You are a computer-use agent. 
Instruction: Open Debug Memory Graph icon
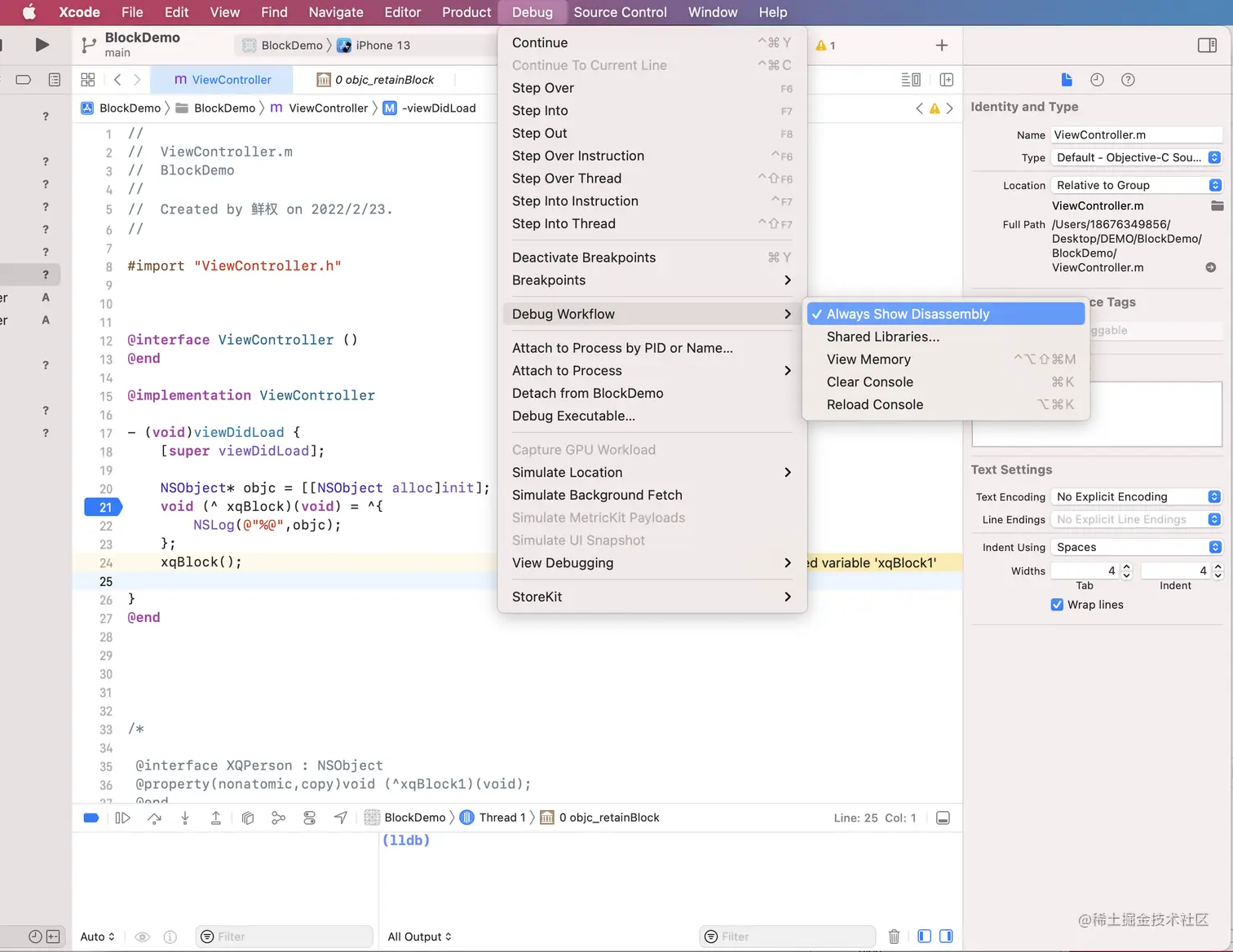(x=278, y=818)
